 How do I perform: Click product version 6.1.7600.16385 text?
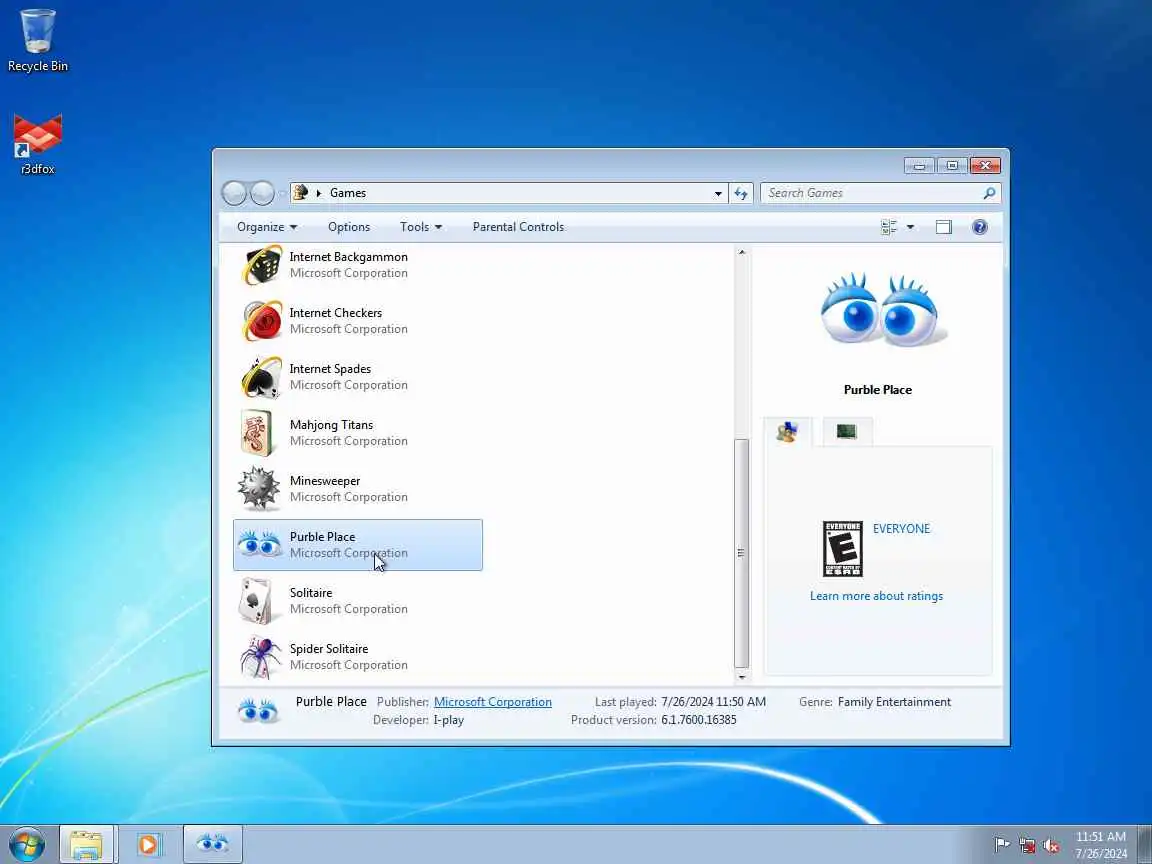699,720
